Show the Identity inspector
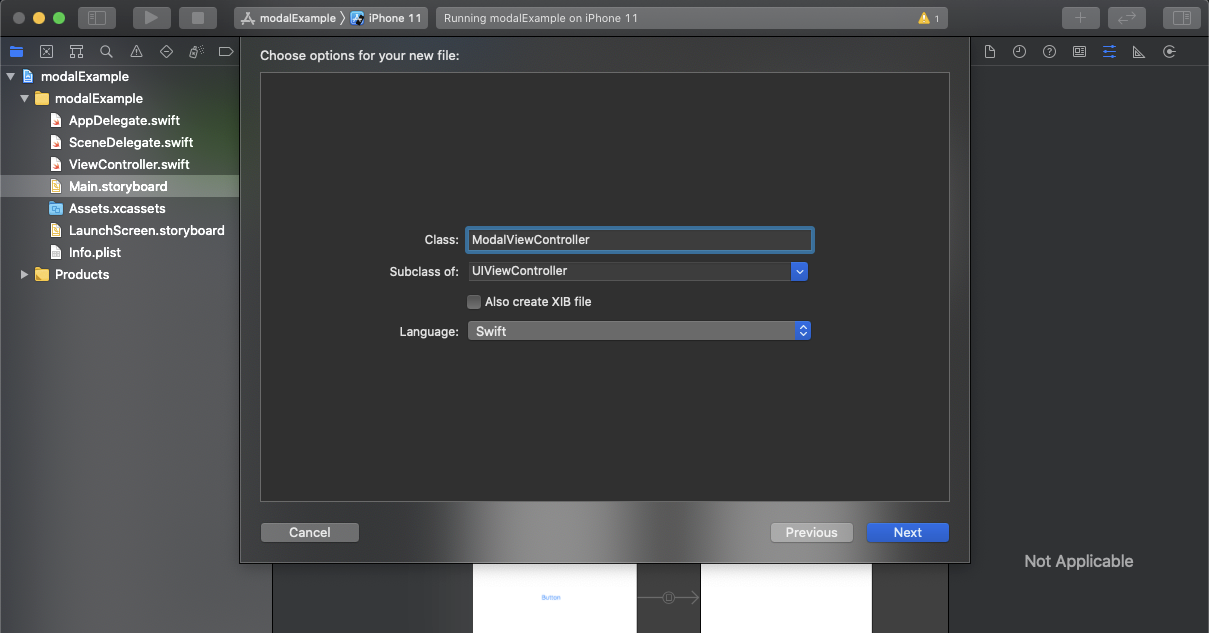 pos(1079,52)
